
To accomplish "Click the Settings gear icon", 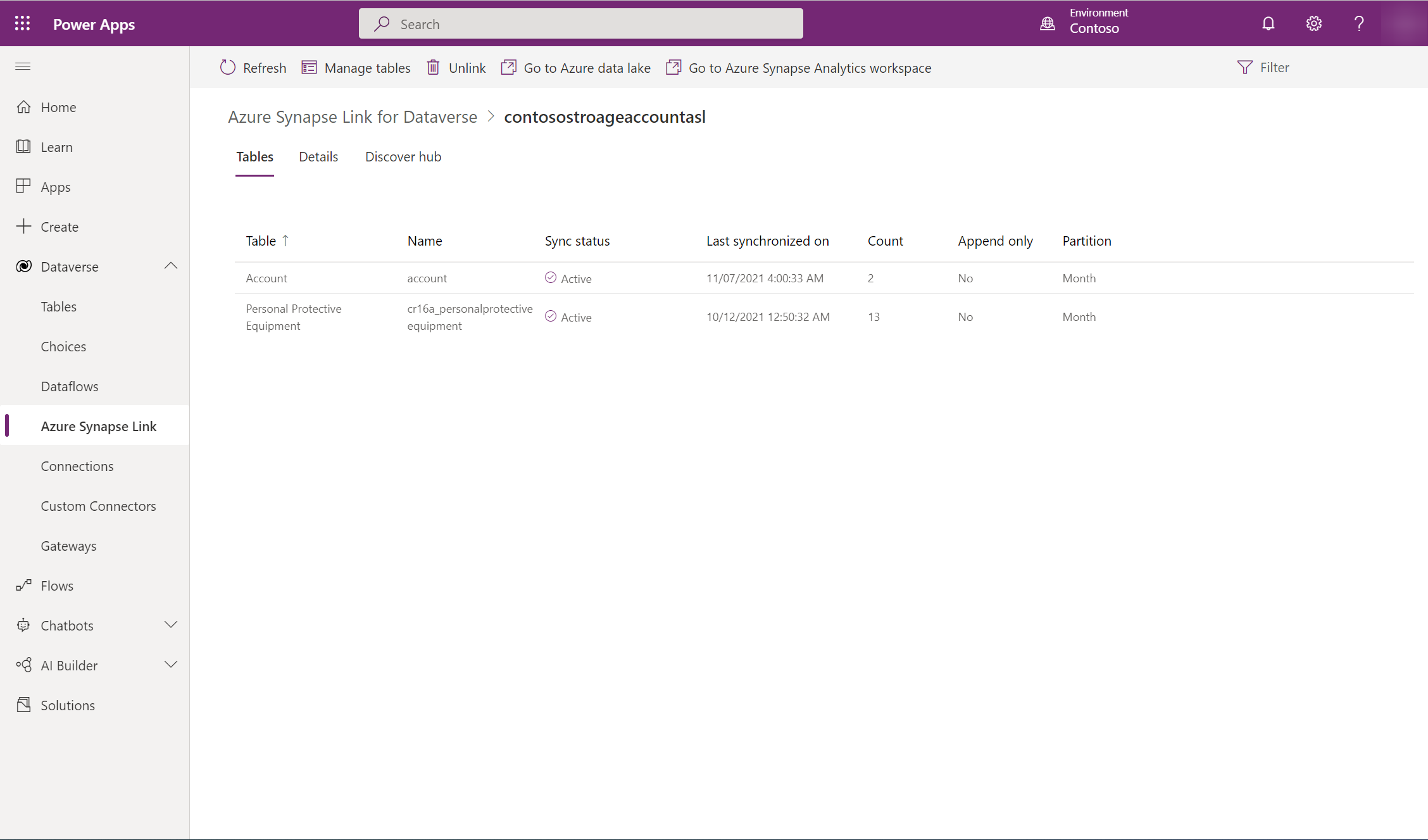I will (x=1314, y=23).
